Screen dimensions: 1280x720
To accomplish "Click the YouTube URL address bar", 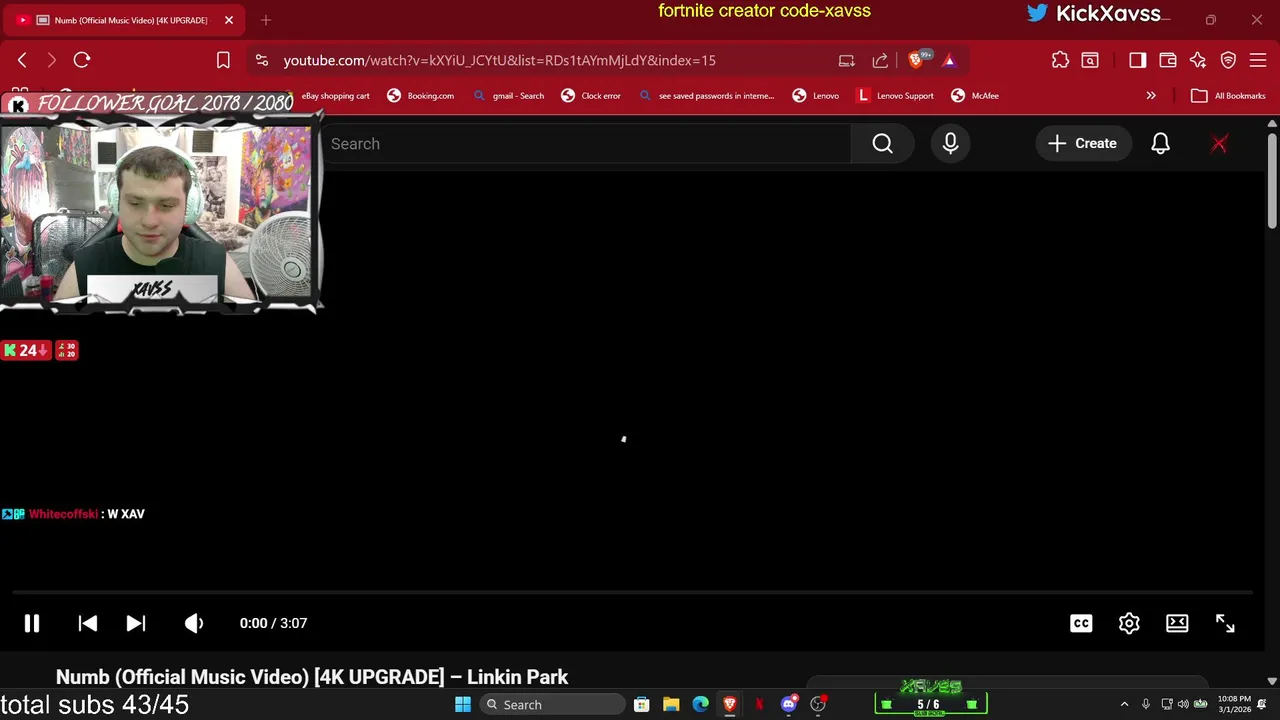I will (500, 60).
